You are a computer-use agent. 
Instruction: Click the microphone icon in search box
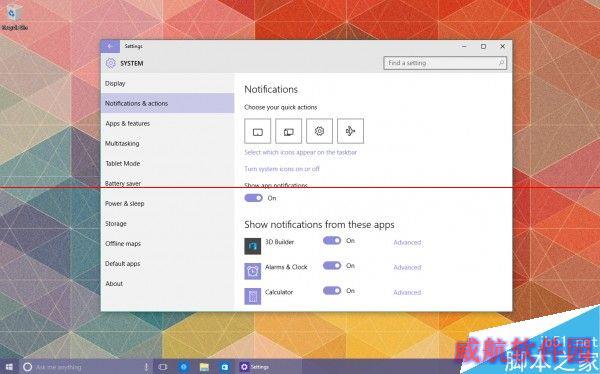pyautogui.click(x=146, y=367)
